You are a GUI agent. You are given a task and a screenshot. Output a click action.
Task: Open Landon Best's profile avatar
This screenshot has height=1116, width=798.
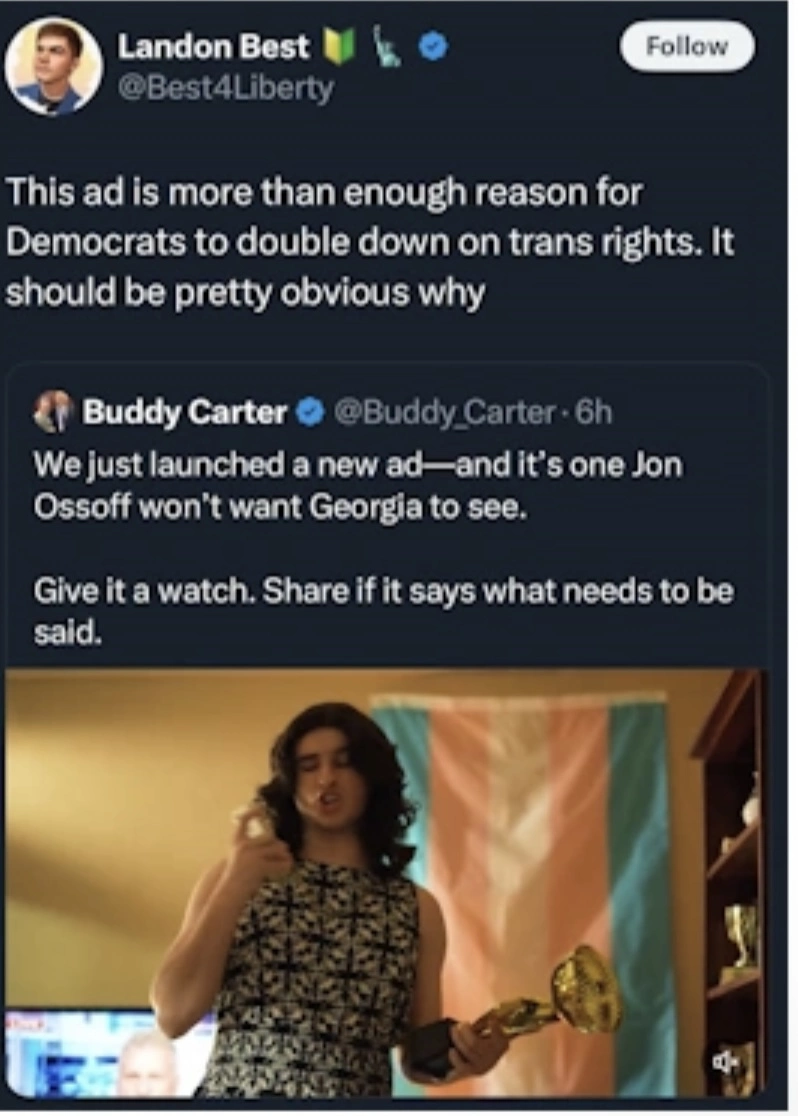[x=53, y=68]
